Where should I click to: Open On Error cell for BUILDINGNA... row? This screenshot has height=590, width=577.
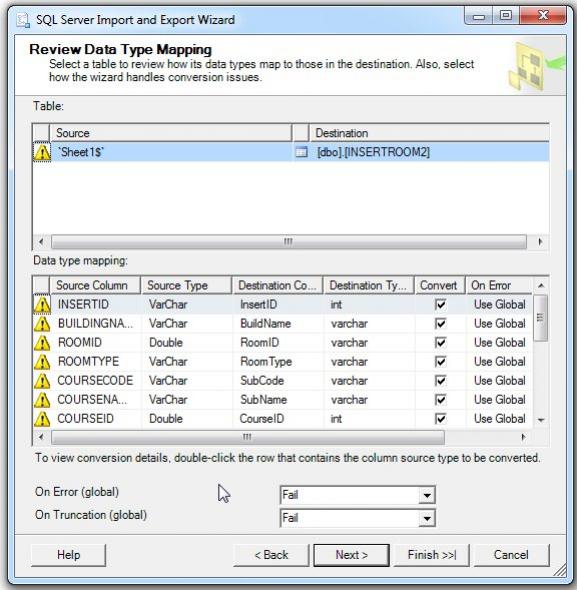[x=499, y=323]
